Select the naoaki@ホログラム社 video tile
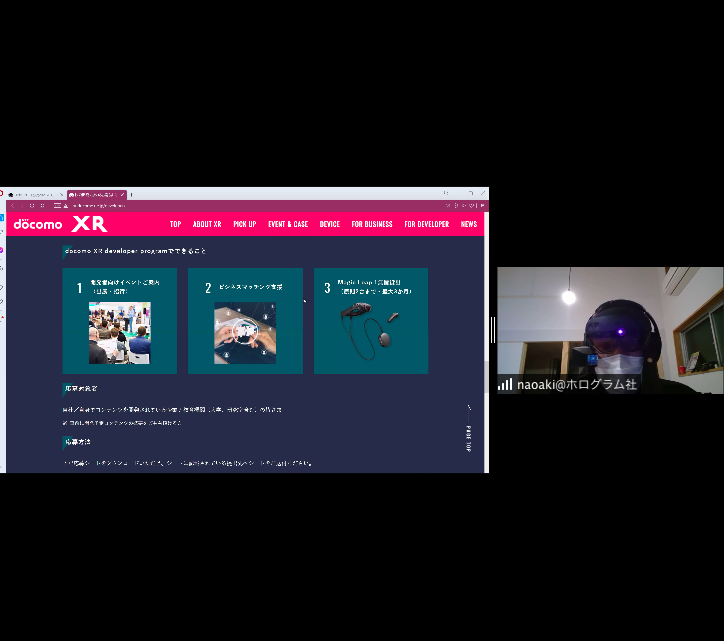Viewport: 724px width, 641px height. pyautogui.click(x=610, y=330)
